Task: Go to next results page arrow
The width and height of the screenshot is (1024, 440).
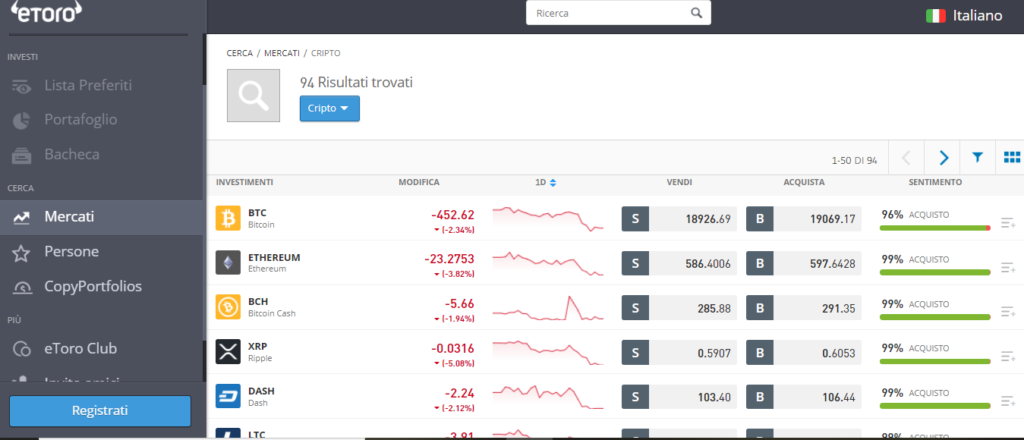Action: 943,157
